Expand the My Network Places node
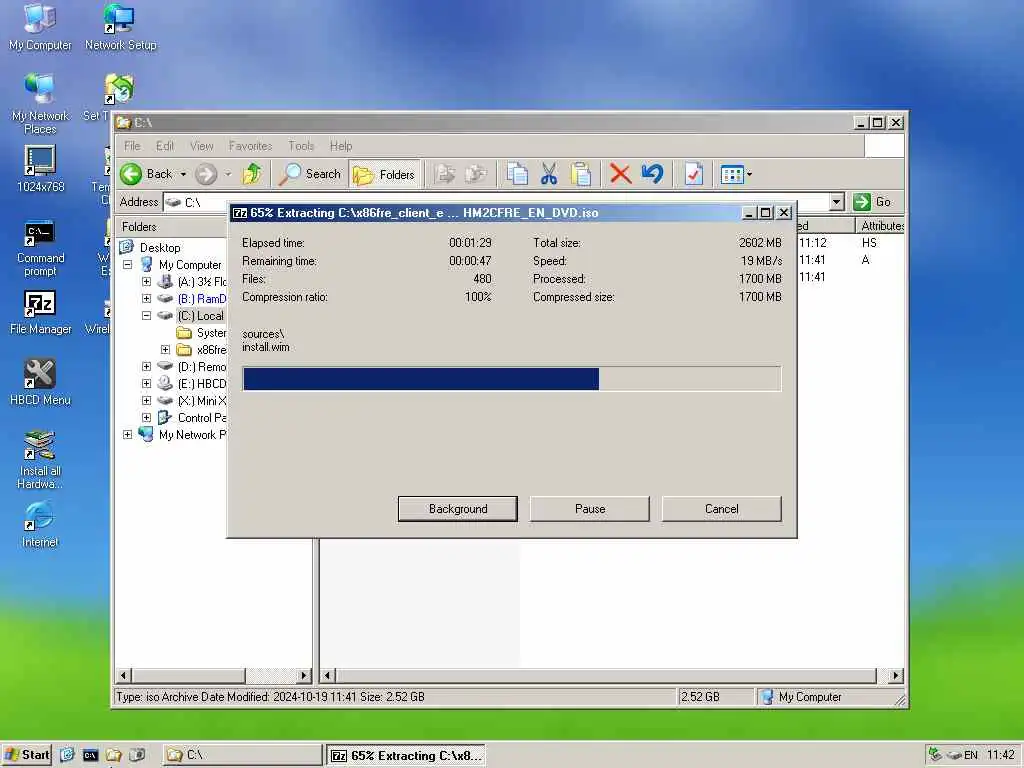Screen dimensions: 1024x768 (x=128, y=434)
